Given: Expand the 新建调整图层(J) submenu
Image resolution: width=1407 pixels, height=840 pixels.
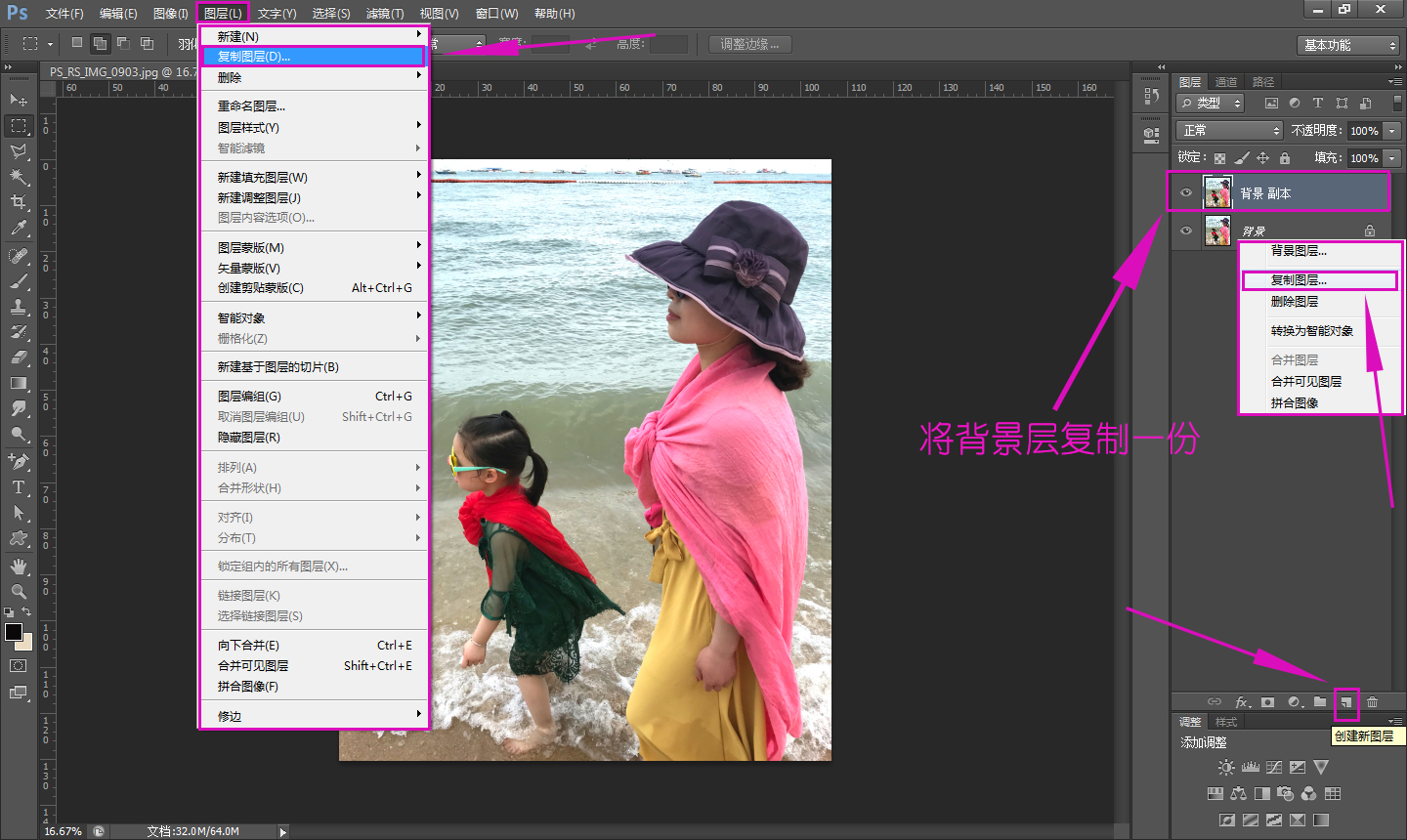Looking at the screenshot, I should click(314, 197).
